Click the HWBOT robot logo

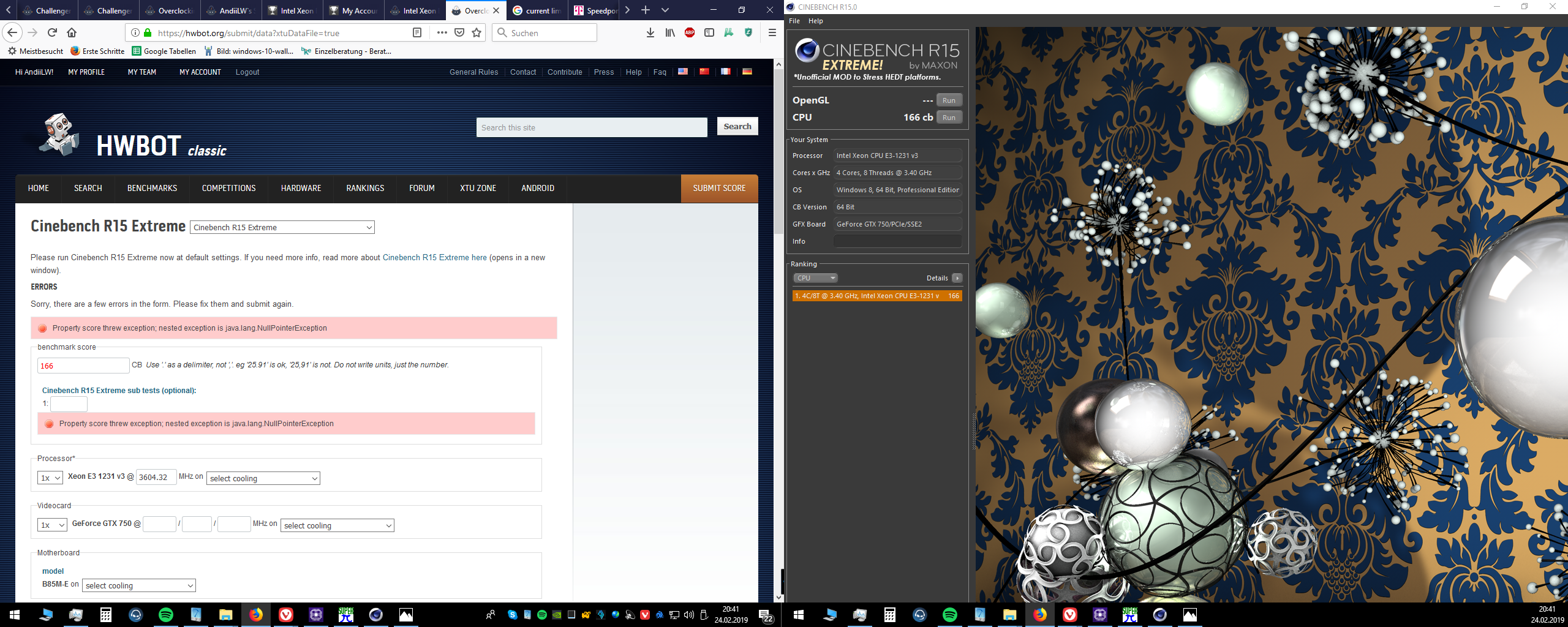(59, 134)
